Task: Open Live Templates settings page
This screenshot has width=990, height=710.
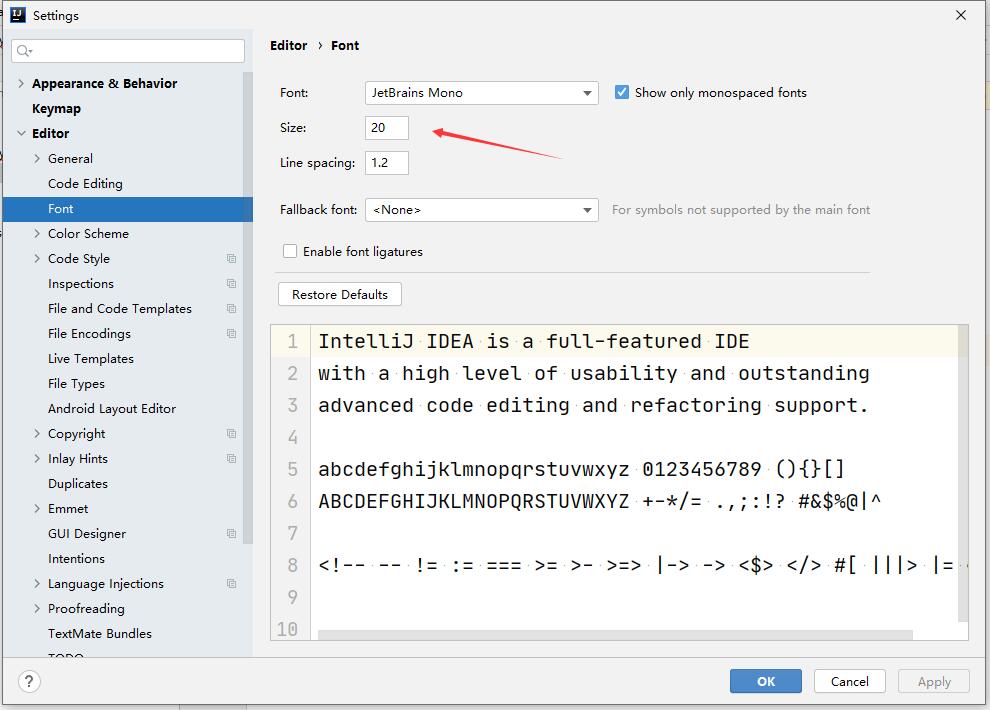Action: (x=91, y=358)
